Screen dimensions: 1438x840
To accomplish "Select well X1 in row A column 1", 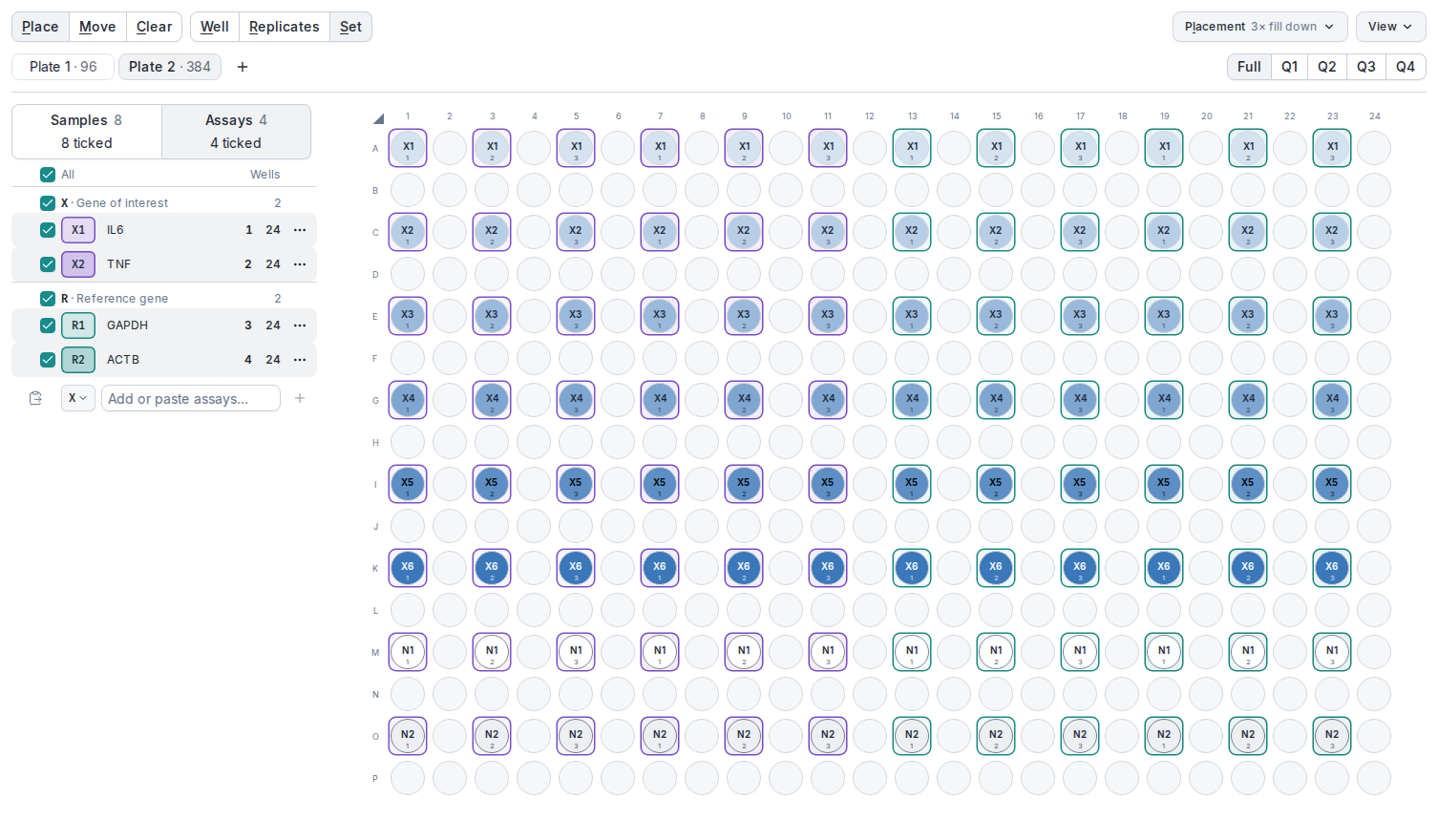I will pyautogui.click(x=408, y=148).
